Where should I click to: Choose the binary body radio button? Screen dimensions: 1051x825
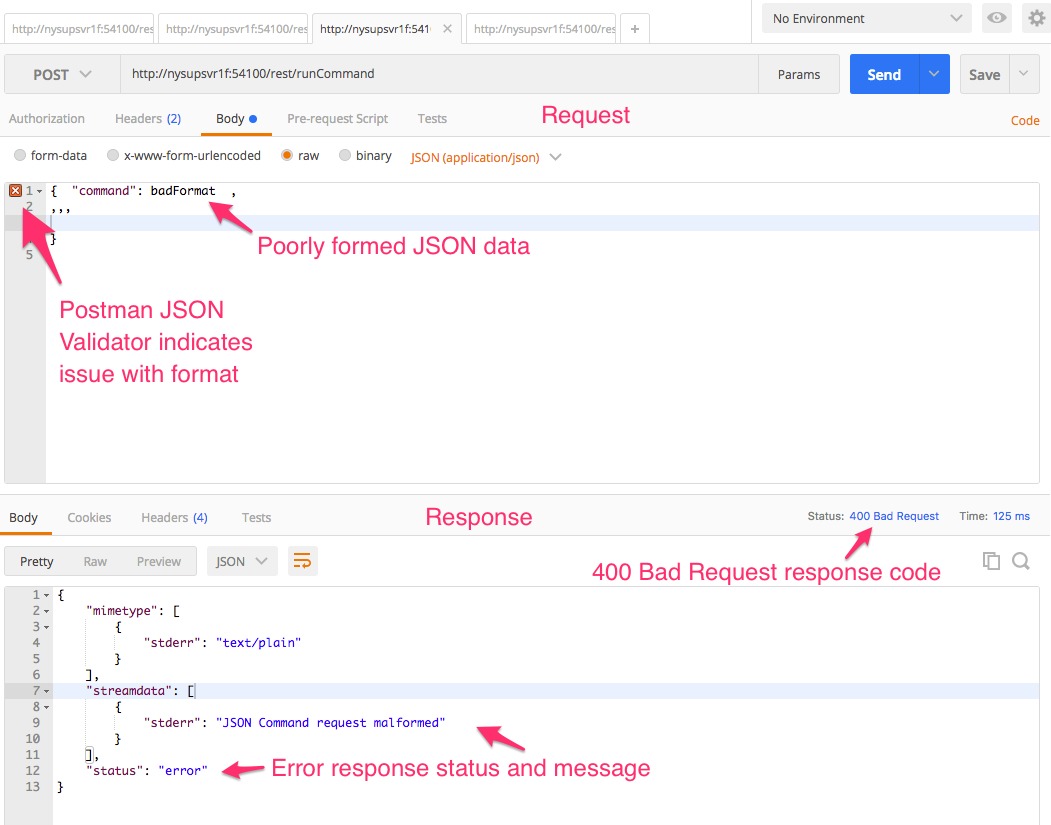tap(345, 156)
